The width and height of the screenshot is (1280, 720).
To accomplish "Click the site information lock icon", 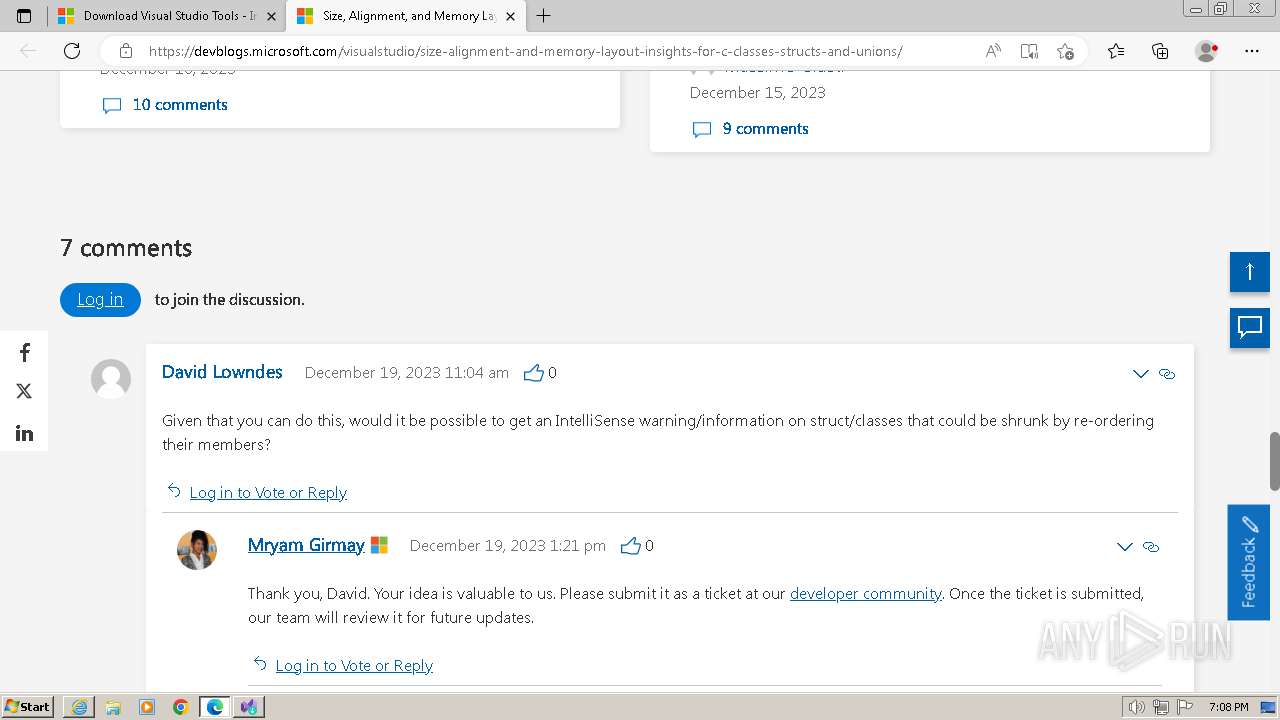I will (126, 51).
